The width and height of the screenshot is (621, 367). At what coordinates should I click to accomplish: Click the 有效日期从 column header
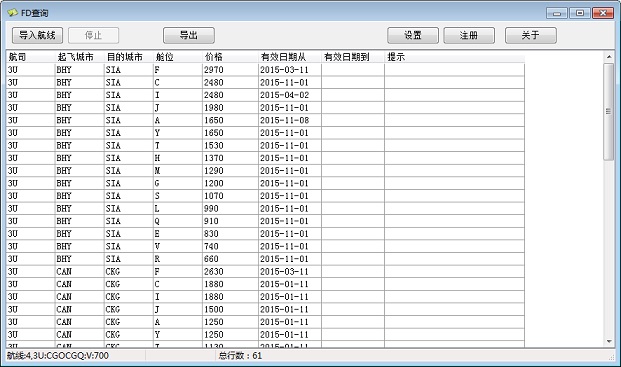[x=290, y=57]
